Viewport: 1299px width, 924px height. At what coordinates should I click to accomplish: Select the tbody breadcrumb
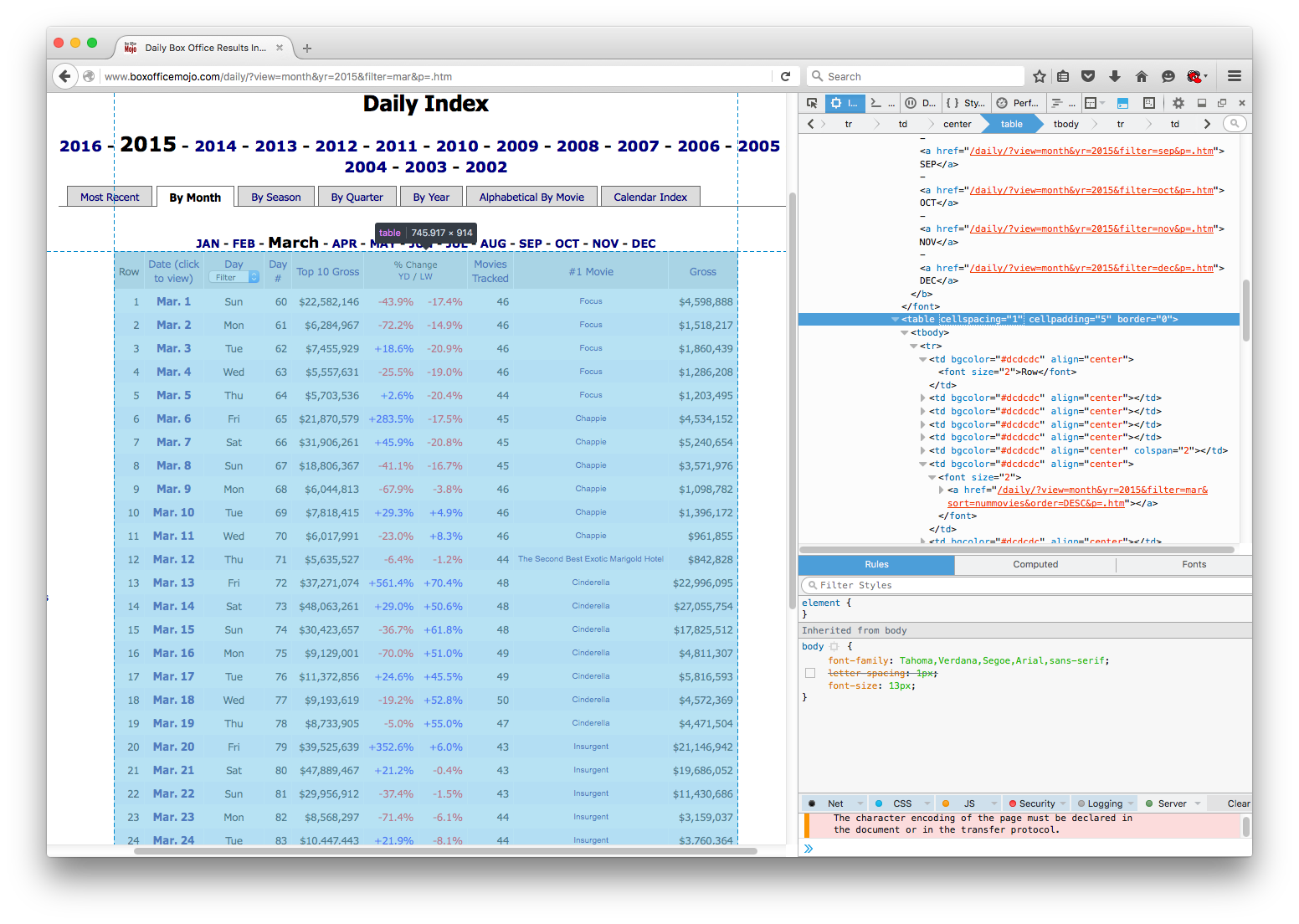(x=1066, y=124)
